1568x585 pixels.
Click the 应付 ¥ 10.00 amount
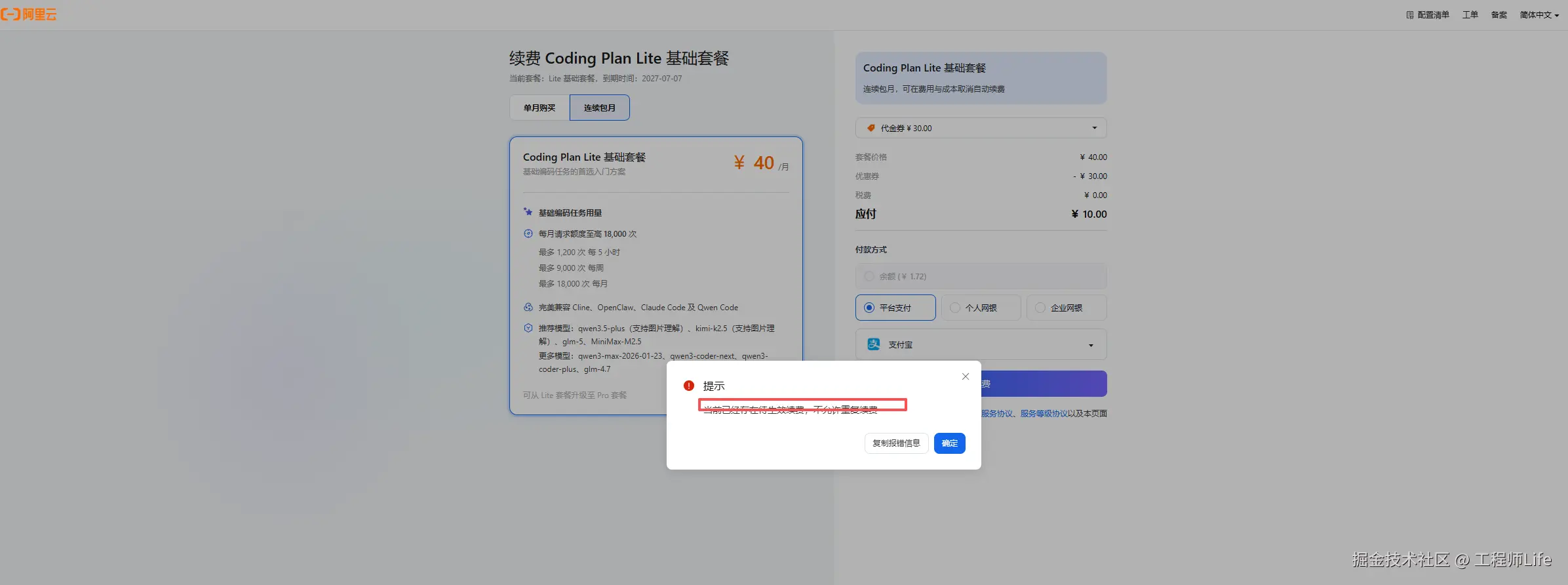point(1089,214)
